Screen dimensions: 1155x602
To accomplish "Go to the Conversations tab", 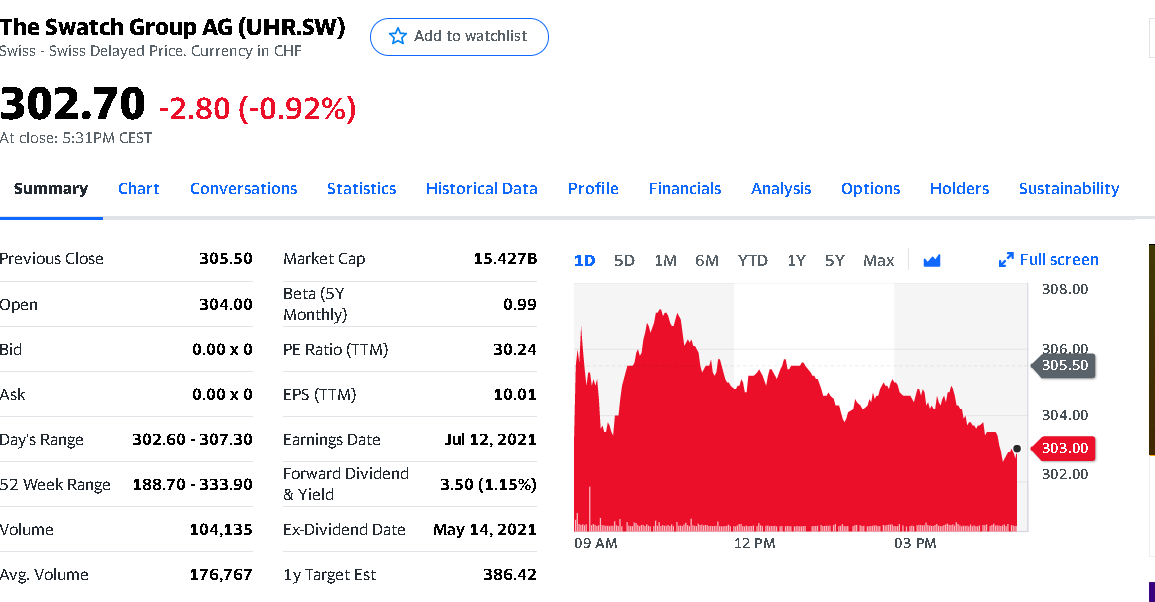I will [x=244, y=189].
